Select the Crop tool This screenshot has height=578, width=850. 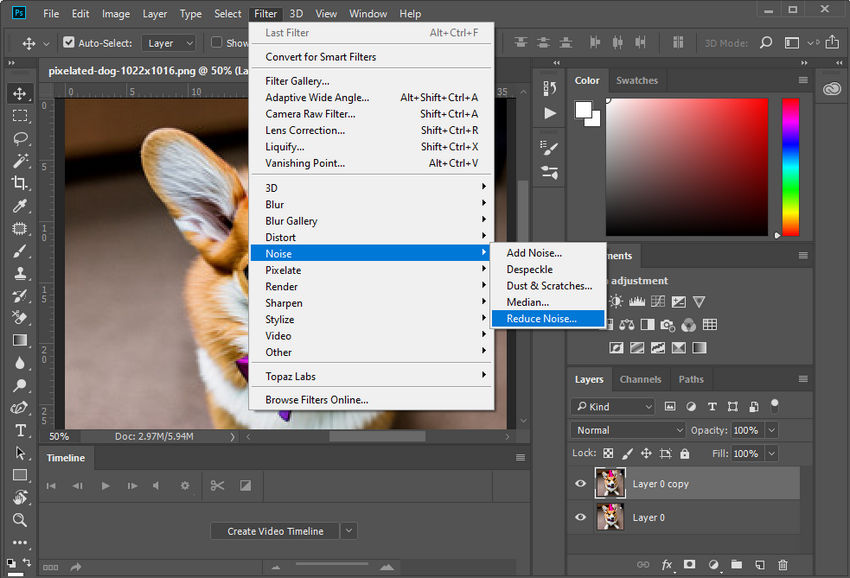click(x=20, y=183)
